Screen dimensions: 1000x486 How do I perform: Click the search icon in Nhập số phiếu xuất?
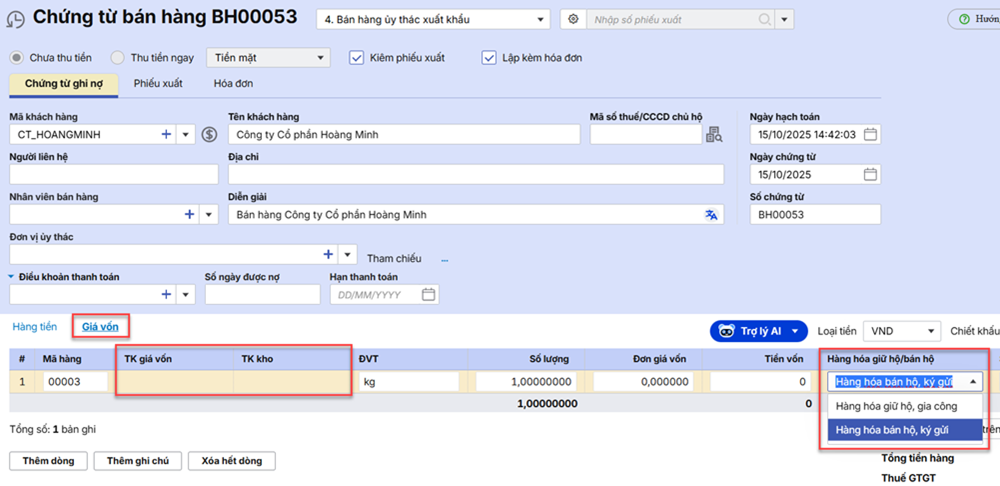coord(764,19)
